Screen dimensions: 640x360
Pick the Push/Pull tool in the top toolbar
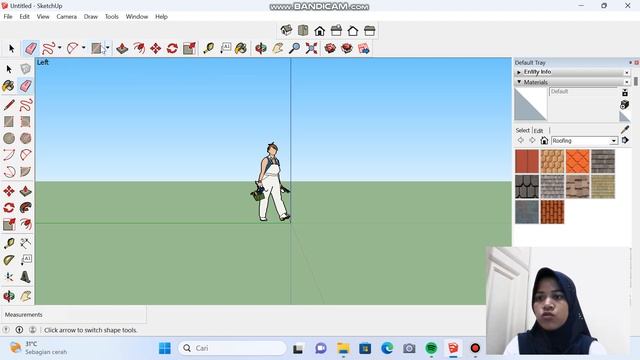click(122, 49)
